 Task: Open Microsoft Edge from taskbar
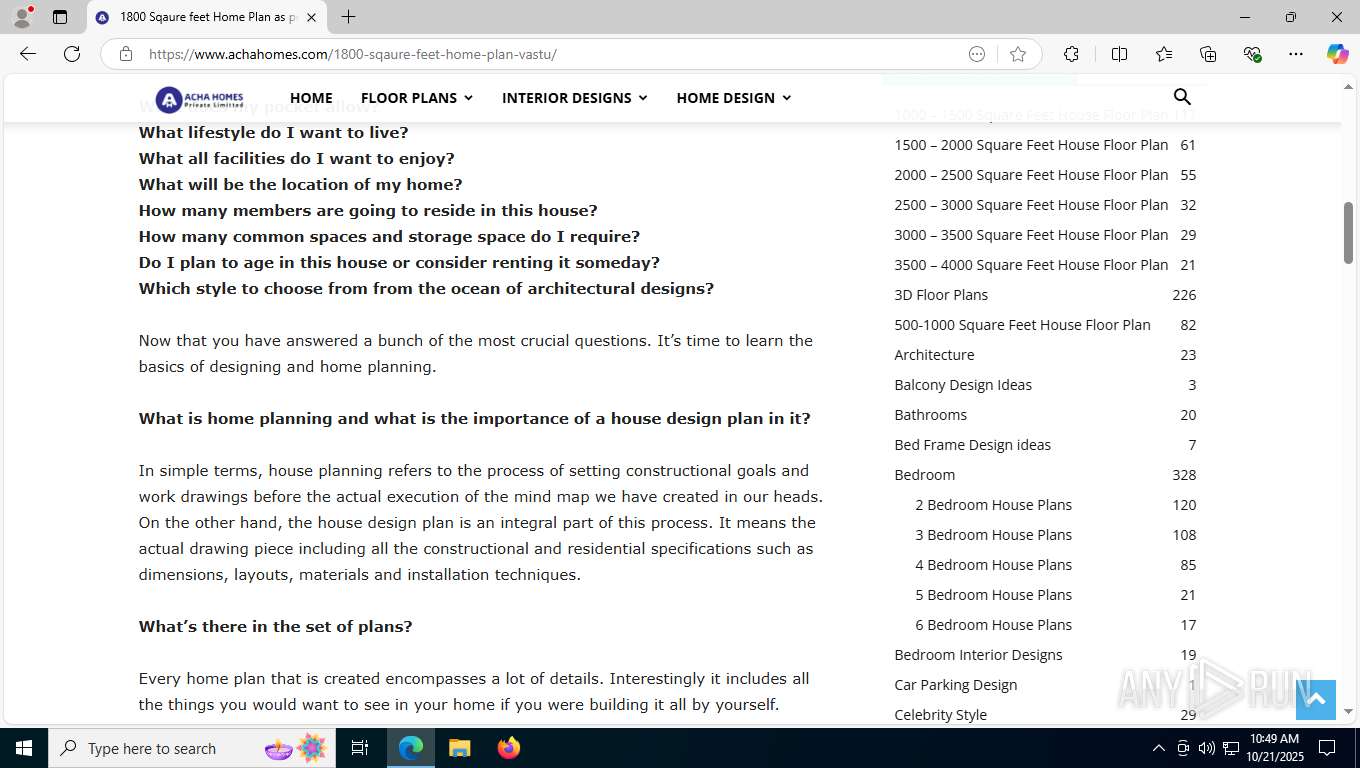[411, 748]
